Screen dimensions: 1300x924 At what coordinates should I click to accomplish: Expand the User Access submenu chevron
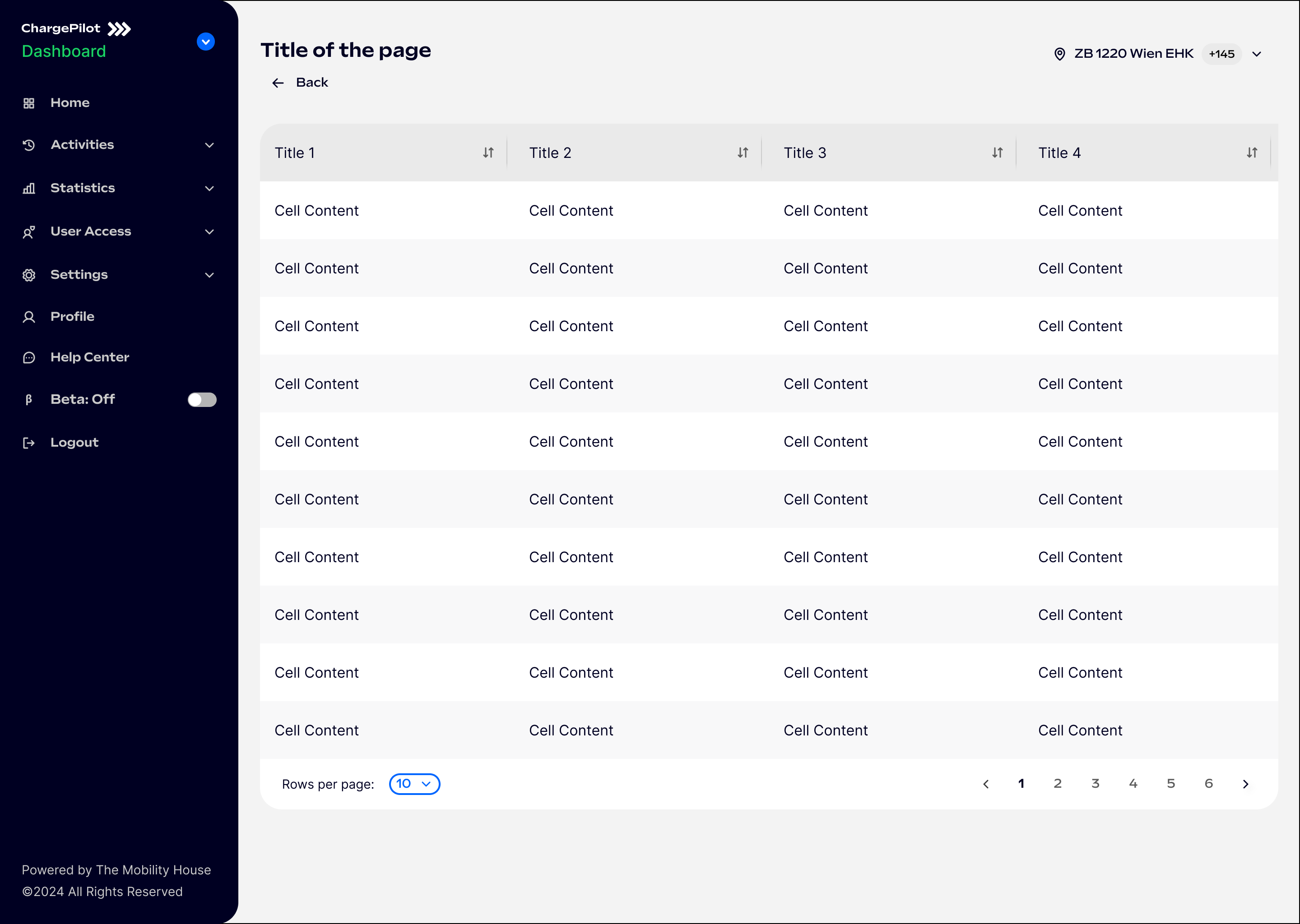209,231
